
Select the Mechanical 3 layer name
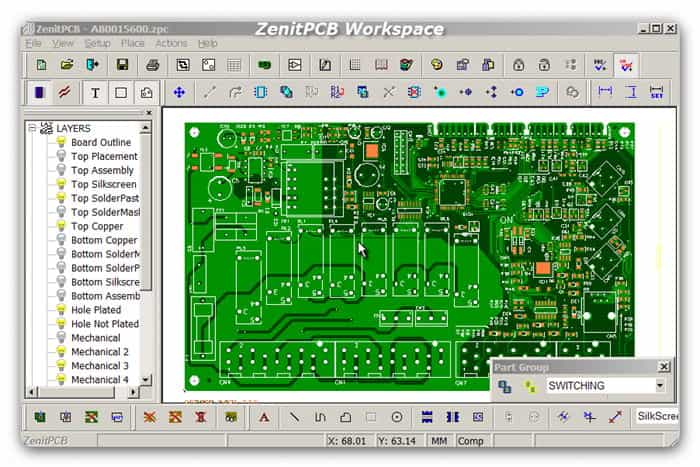(100, 365)
